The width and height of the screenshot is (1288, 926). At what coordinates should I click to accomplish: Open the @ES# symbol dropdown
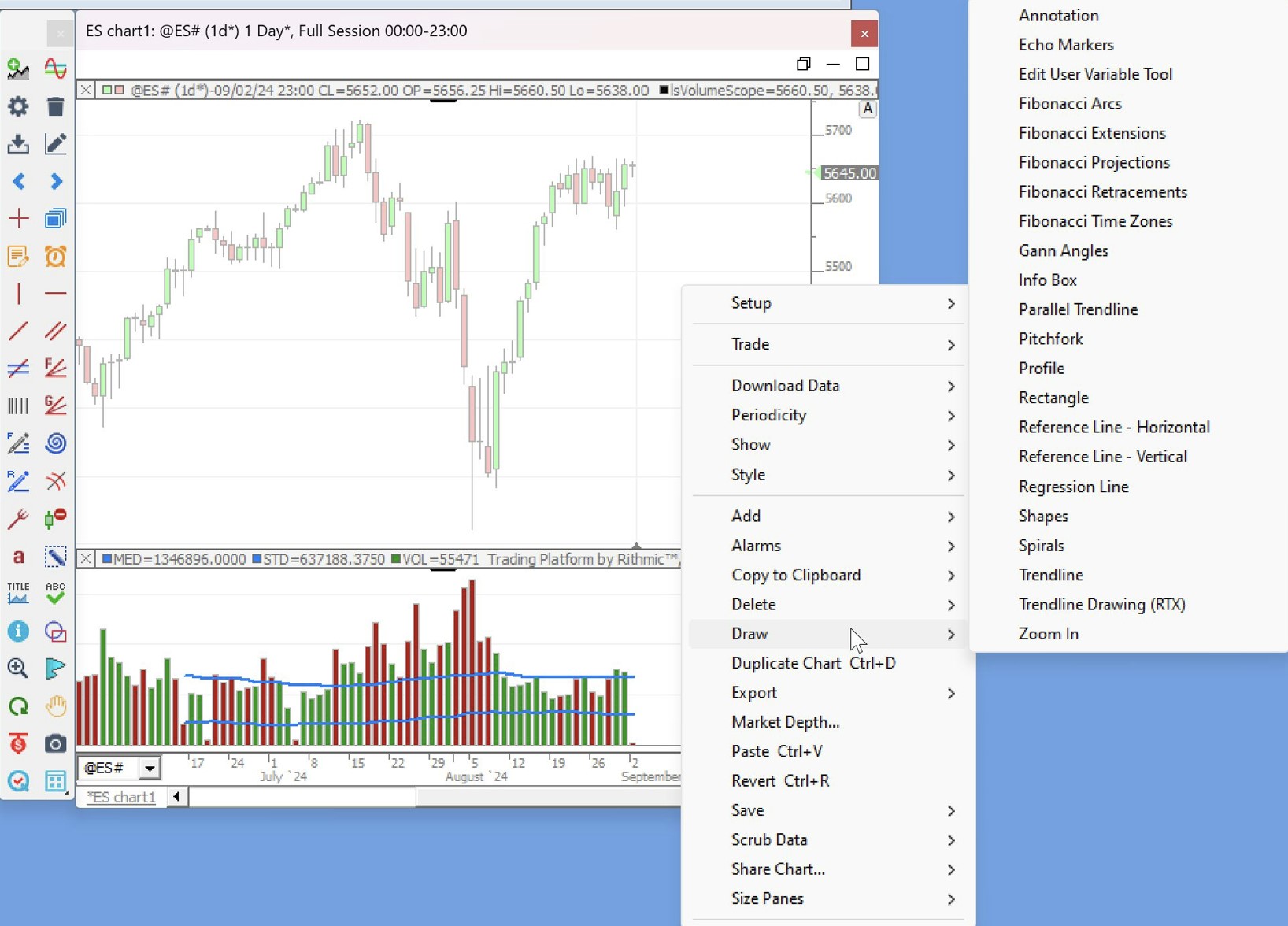[149, 768]
